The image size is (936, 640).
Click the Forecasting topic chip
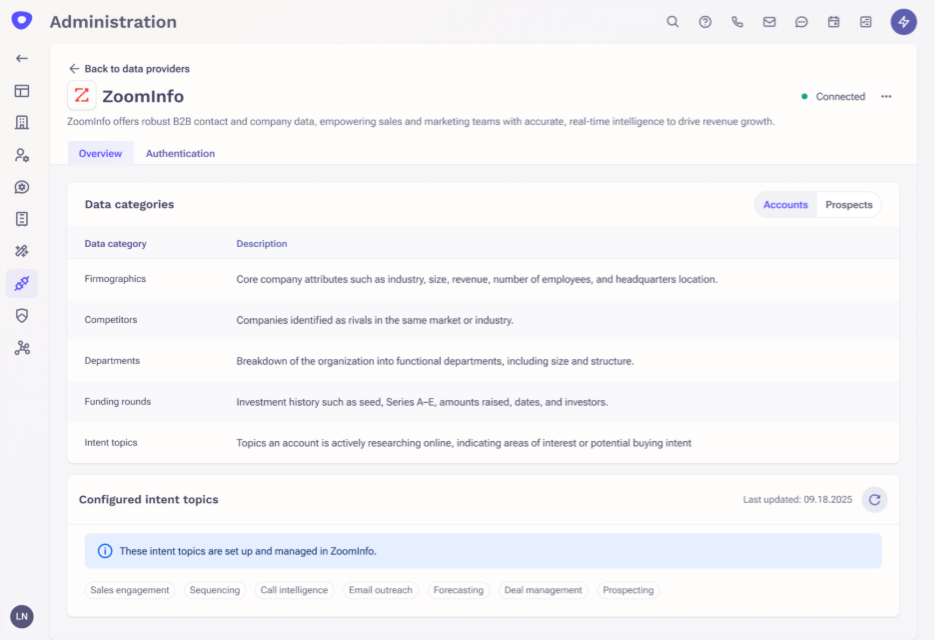(458, 590)
